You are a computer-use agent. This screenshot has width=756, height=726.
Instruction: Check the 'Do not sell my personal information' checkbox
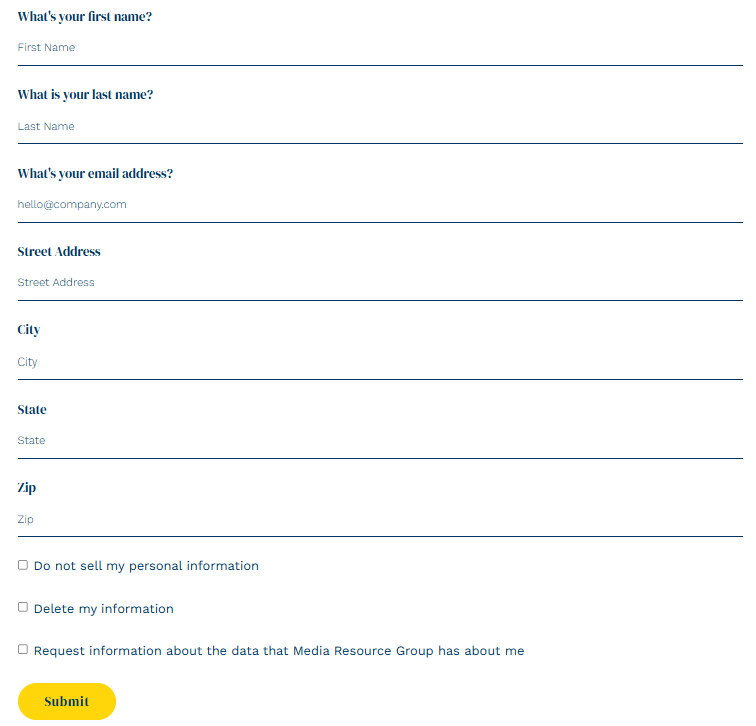(23, 565)
